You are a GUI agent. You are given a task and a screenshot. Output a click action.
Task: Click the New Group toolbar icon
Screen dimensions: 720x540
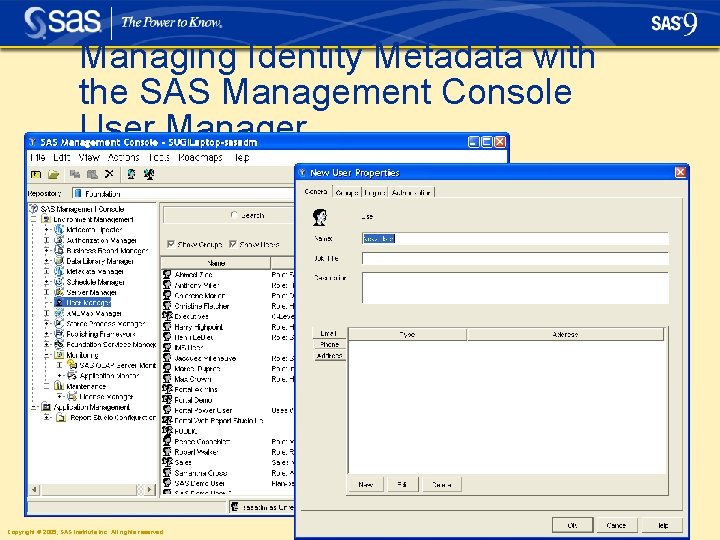(149, 174)
